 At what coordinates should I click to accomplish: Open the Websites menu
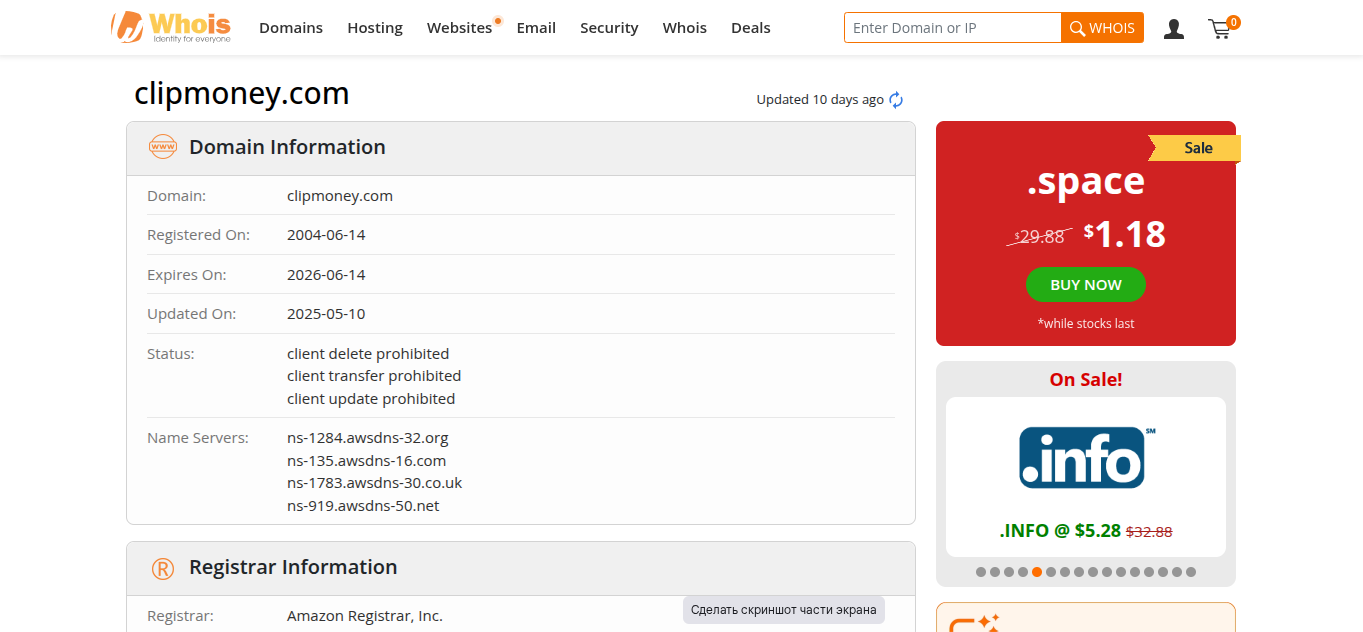[x=459, y=28]
